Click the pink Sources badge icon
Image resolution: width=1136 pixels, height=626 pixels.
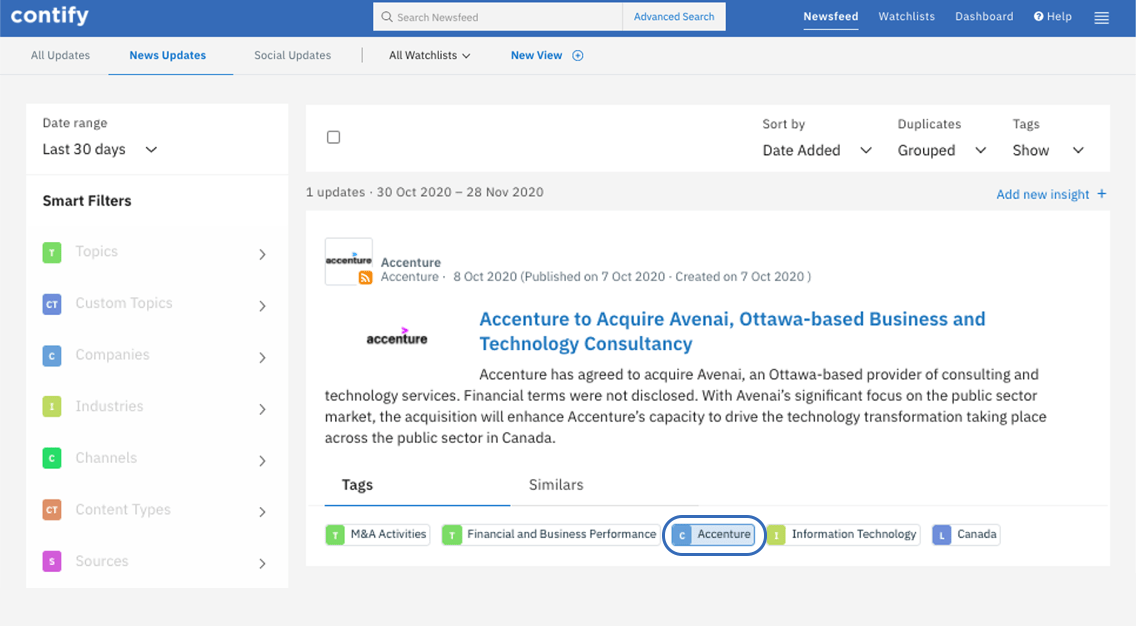(x=52, y=562)
